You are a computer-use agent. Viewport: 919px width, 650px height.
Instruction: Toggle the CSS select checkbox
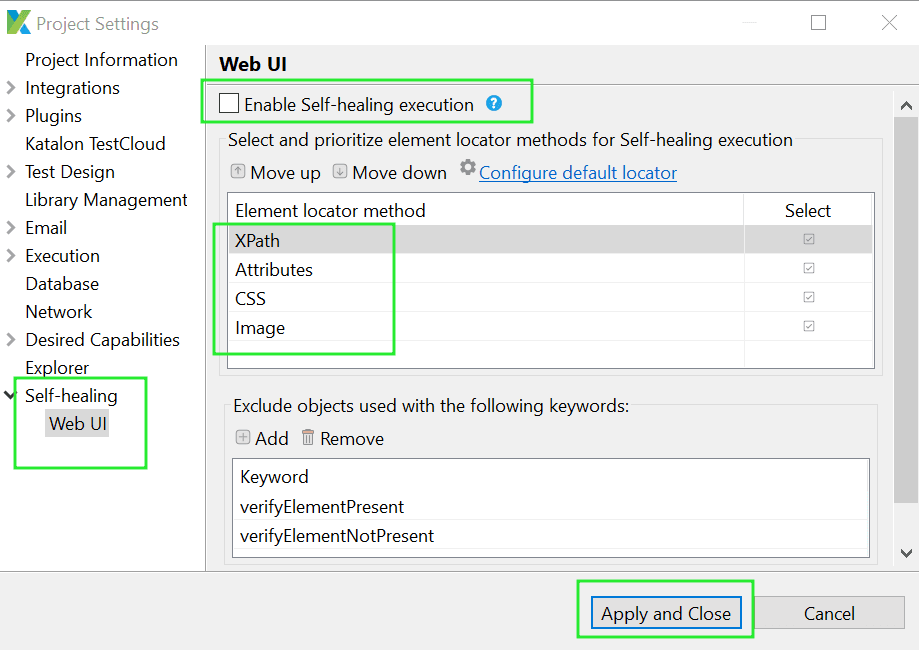pyautogui.click(x=809, y=297)
